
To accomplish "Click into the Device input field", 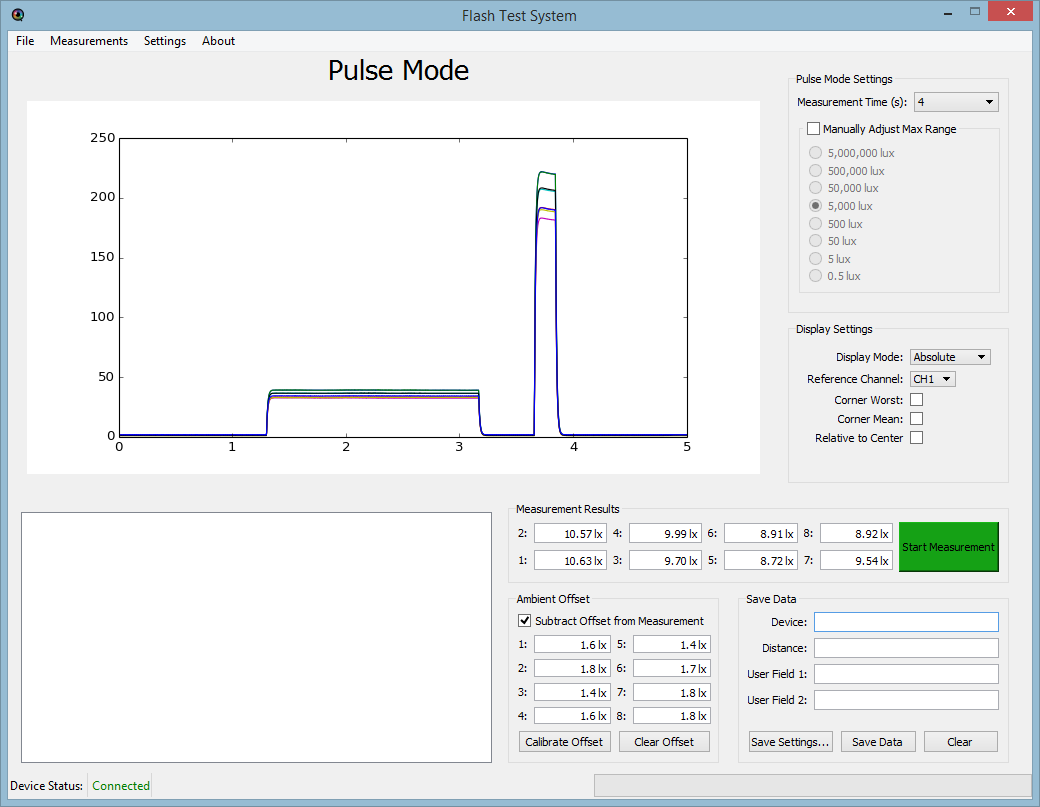I will coord(906,622).
